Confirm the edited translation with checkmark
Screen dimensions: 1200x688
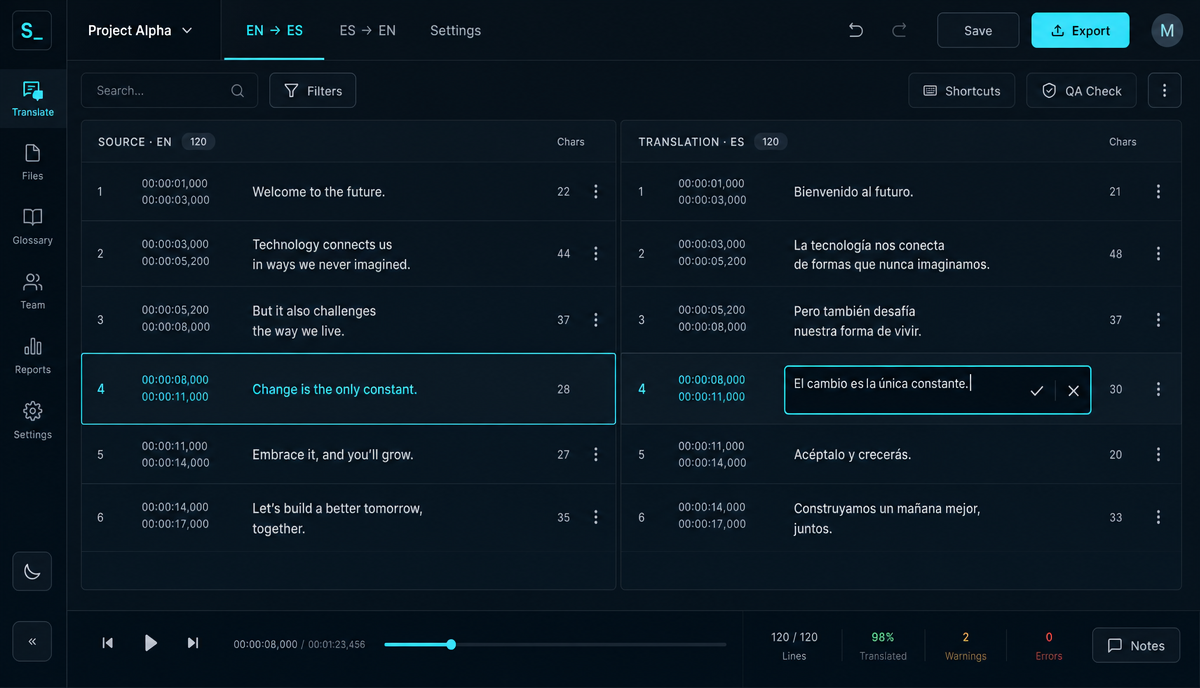click(1036, 391)
